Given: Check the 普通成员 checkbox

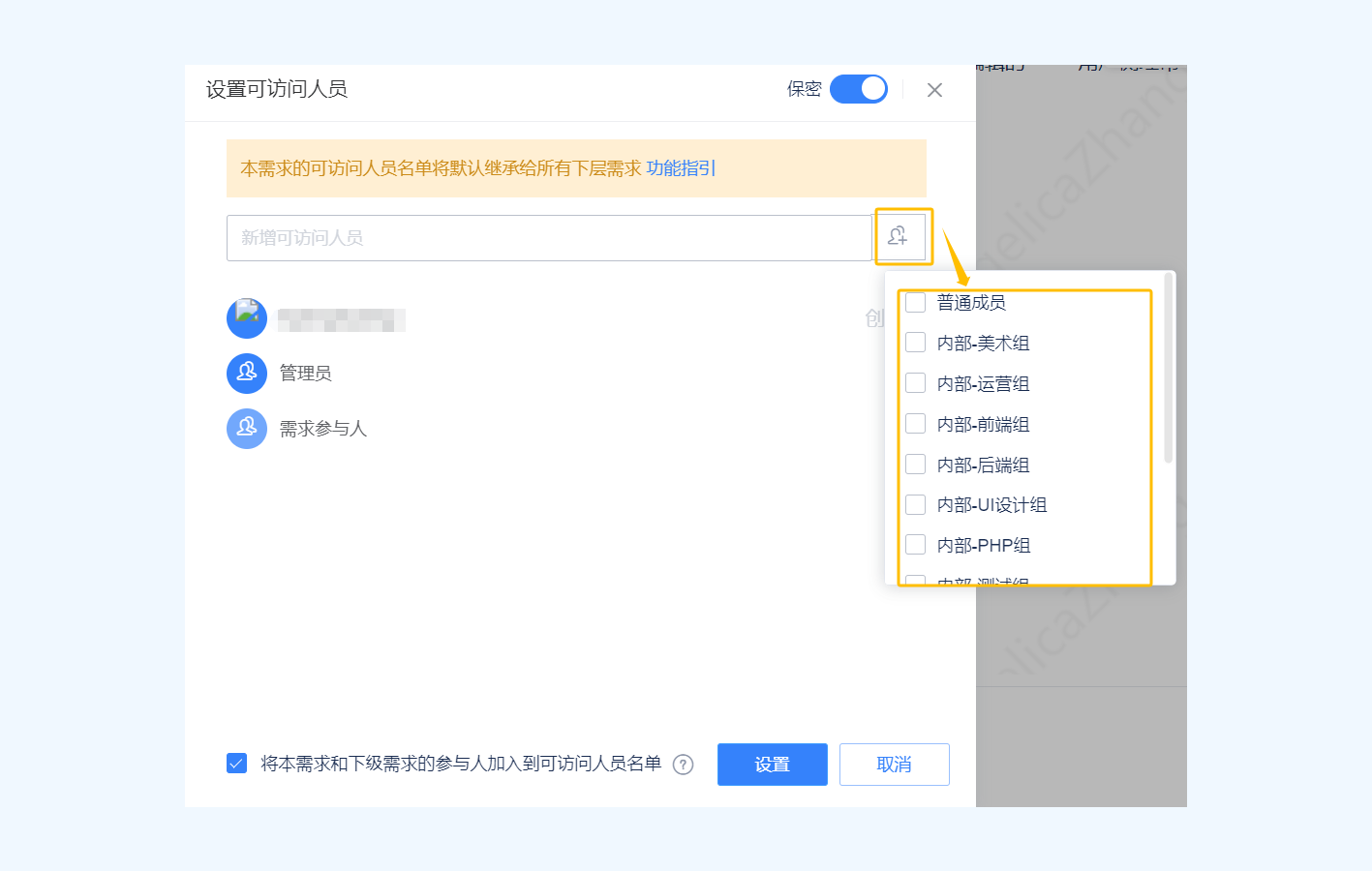Looking at the screenshot, I should point(915,303).
